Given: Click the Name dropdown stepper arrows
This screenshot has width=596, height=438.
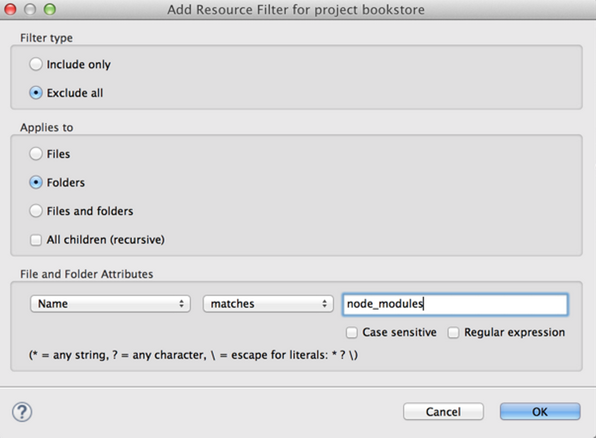Looking at the screenshot, I should tap(181, 304).
